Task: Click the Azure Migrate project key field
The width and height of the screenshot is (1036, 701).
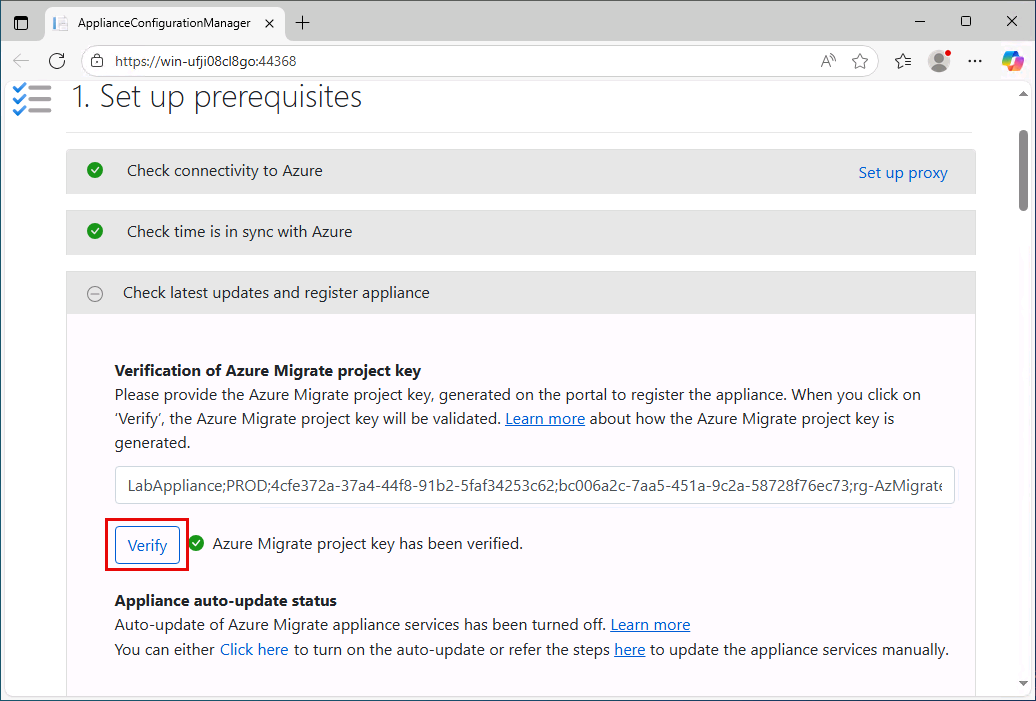Action: click(x=535, y=486)
